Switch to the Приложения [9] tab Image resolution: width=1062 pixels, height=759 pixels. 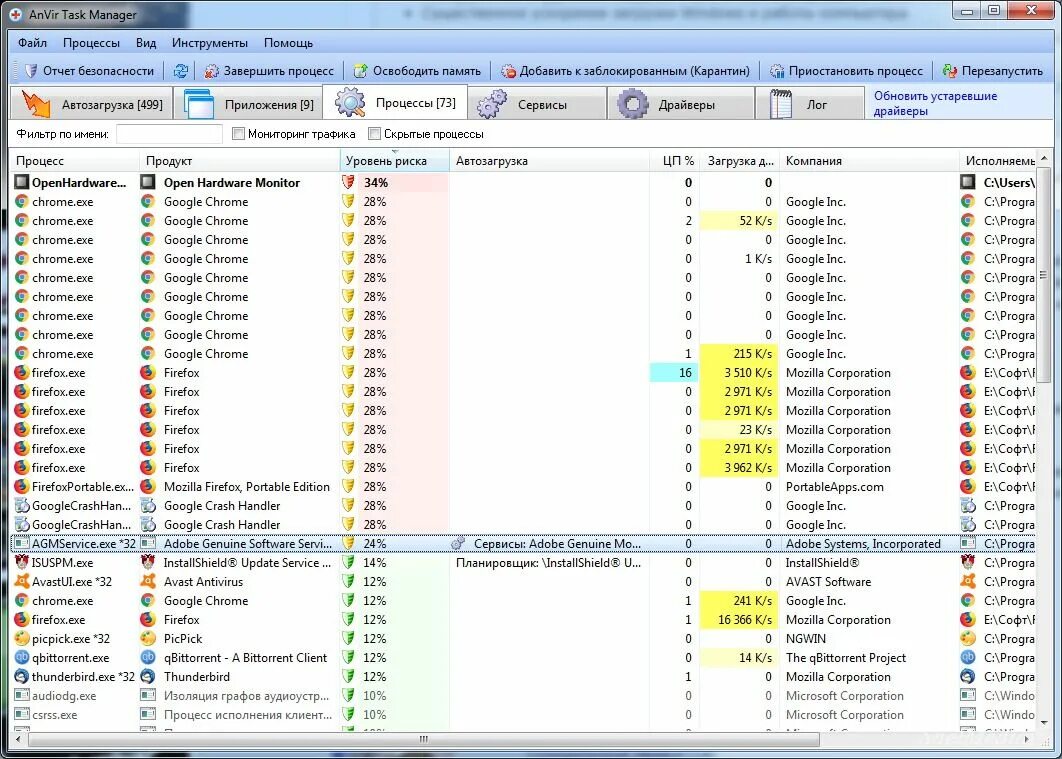point(248,104)
